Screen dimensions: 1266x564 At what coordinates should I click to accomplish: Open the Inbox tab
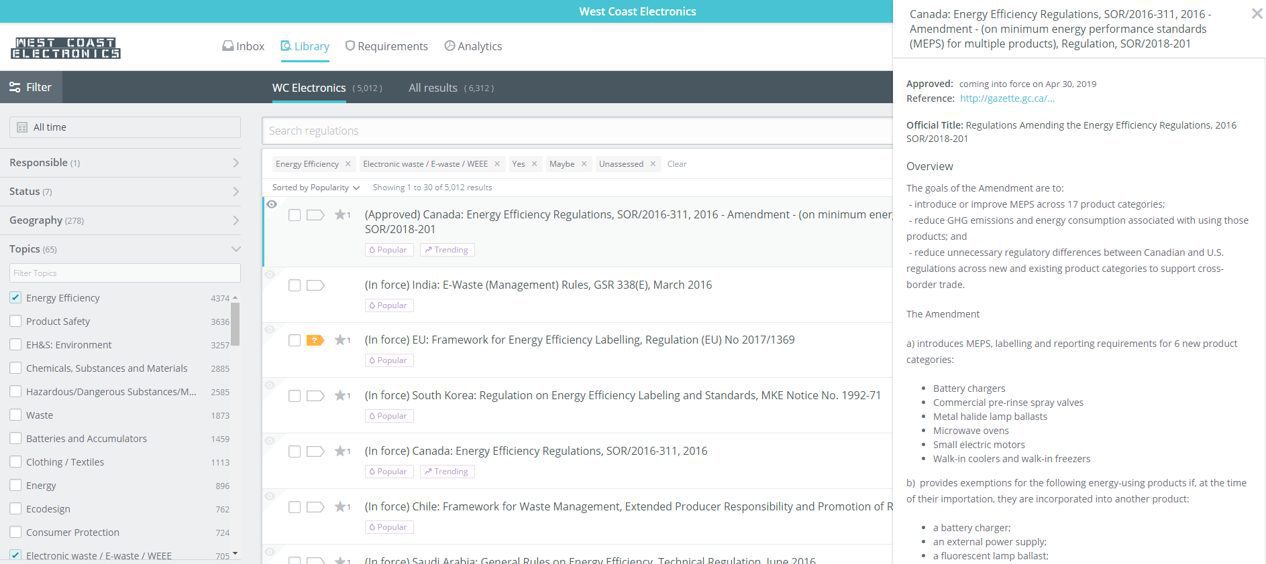pyautogui.click(x=243, y=46)
